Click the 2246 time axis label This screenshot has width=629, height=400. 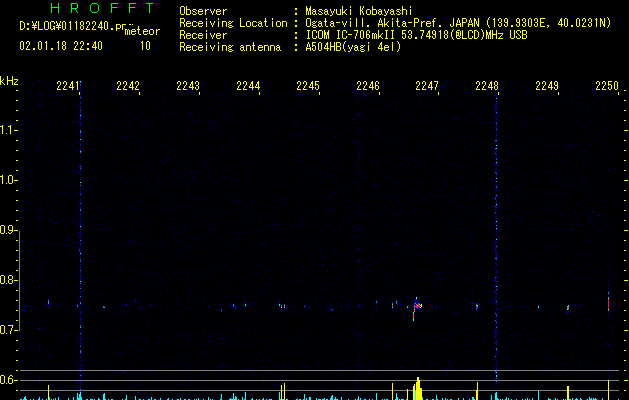click(x=368, y=85)
